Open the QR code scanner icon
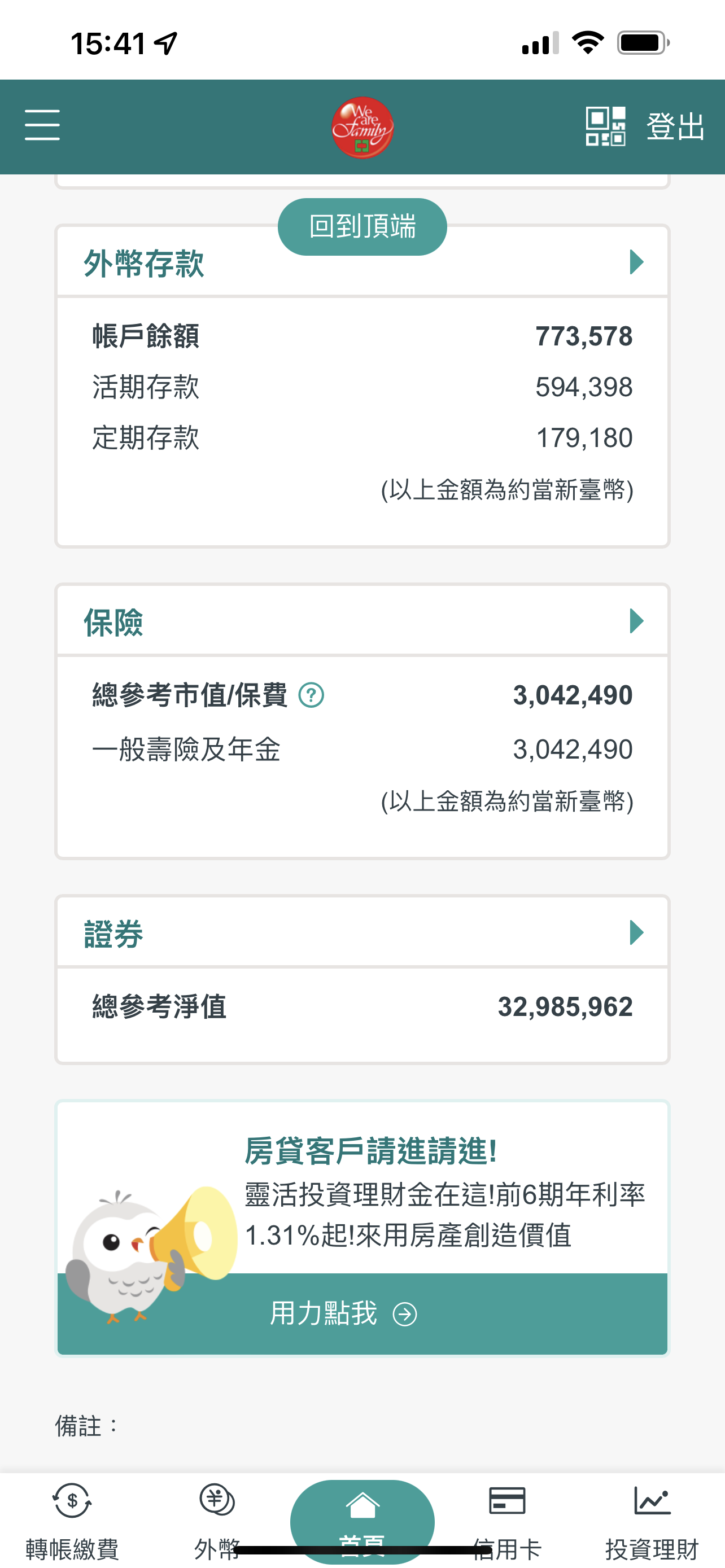Viewport: 725px width, 1568px height. (x=605, y=126)
